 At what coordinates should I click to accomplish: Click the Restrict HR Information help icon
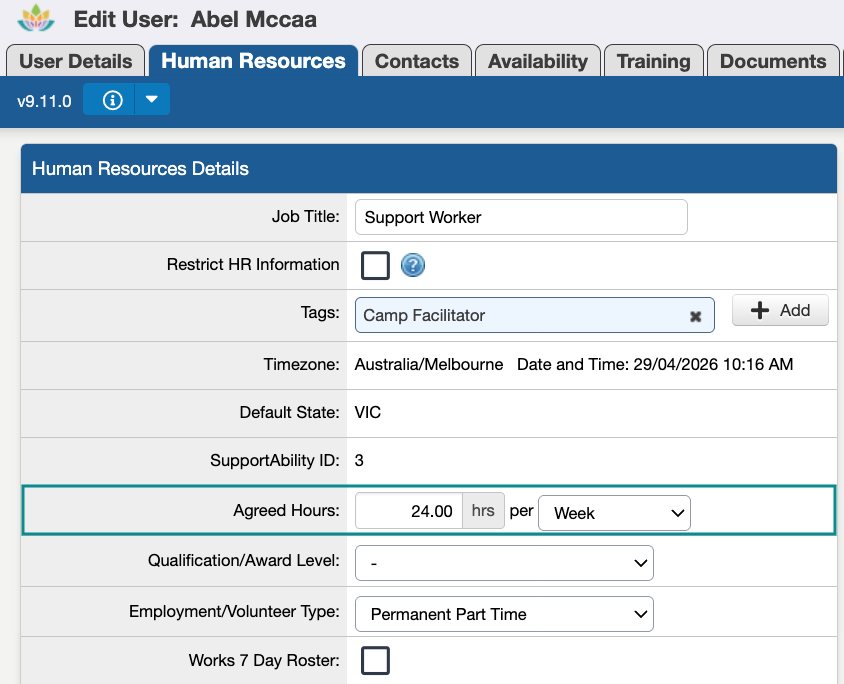(413, 265)
